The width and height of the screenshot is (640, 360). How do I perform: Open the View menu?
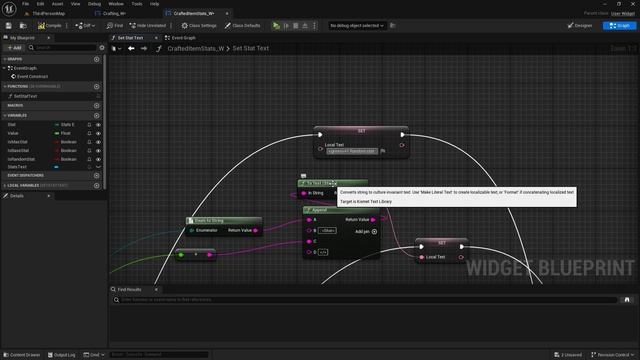[76, 4]
